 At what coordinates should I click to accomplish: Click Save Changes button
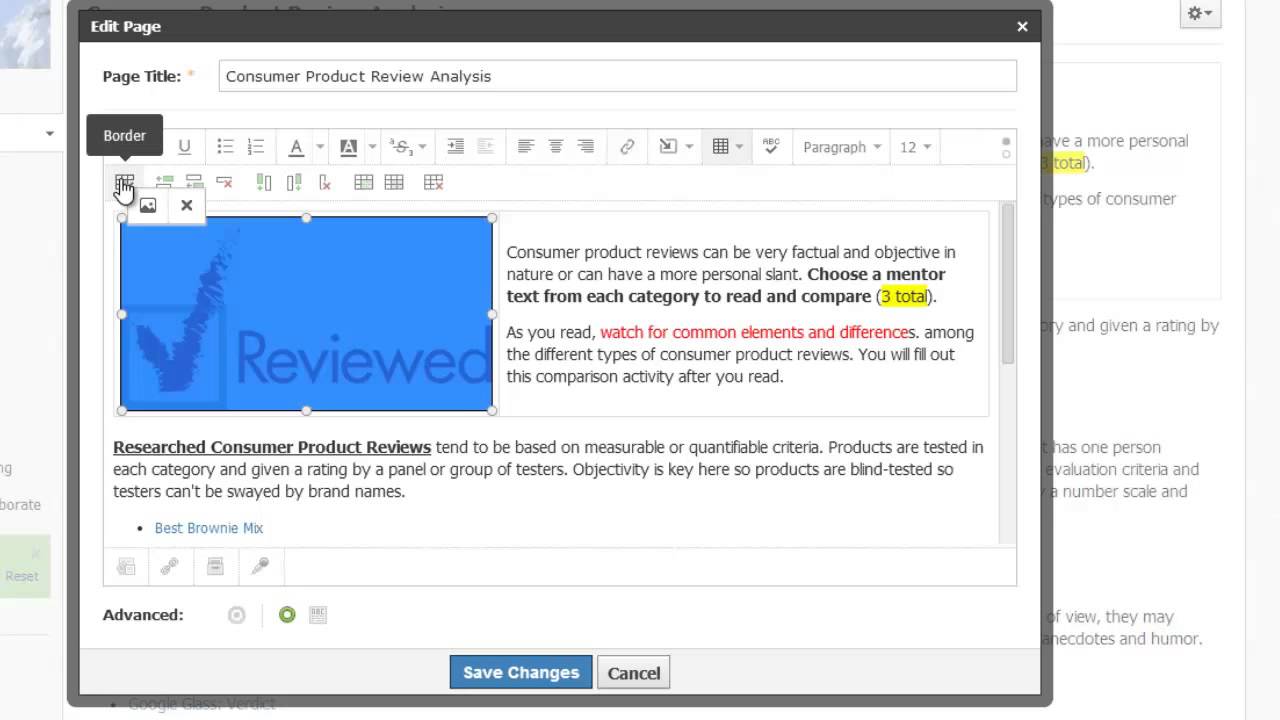click(x=521, y=672)
